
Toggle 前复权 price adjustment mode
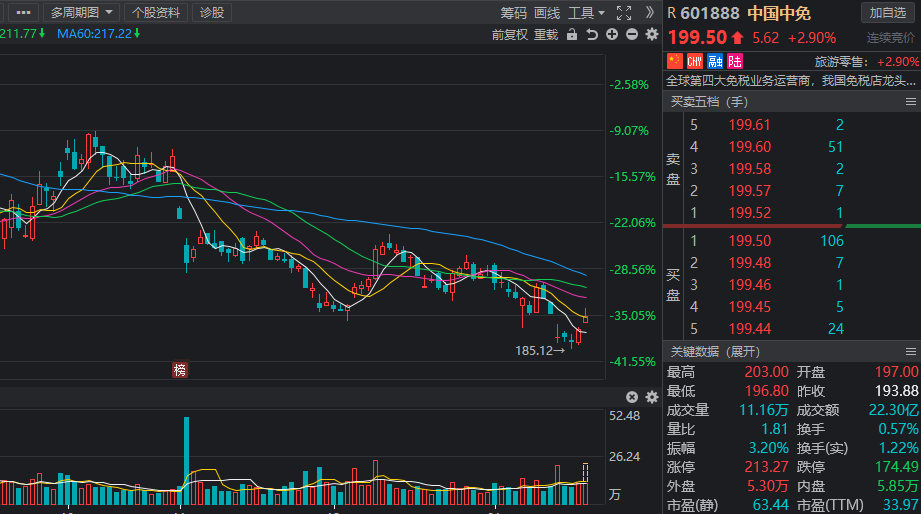pyautogui.click(x=509, y=35)
